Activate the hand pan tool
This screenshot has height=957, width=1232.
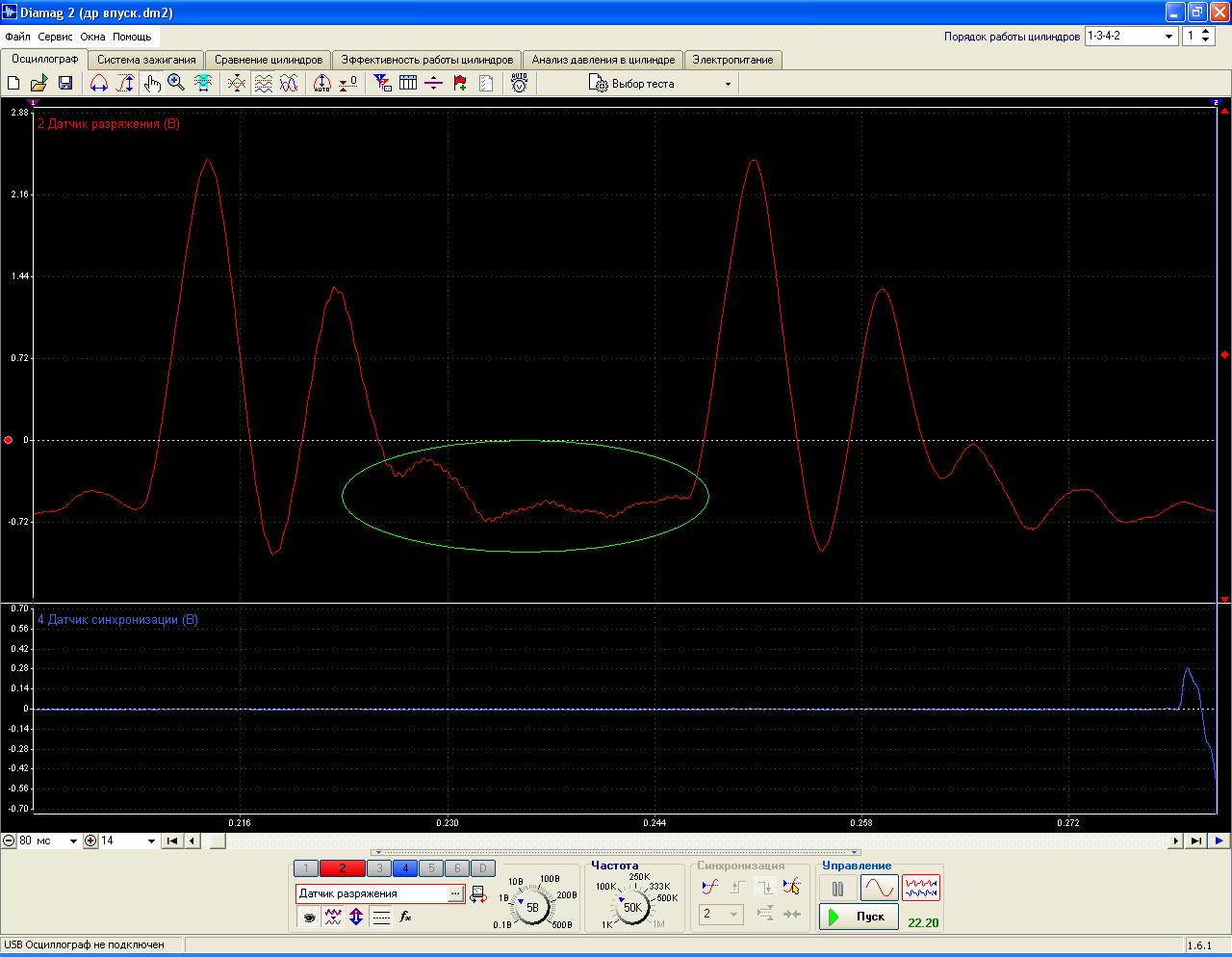(152, 84)
